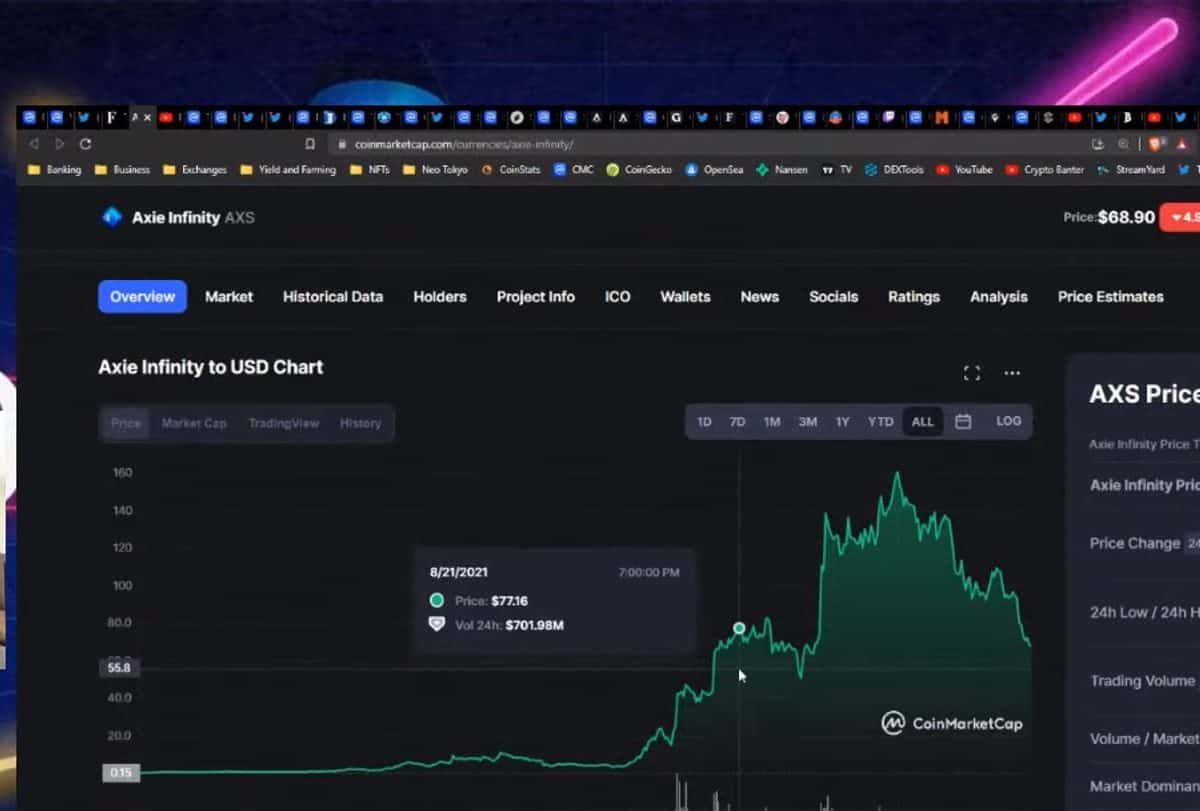Screen dimensions: 1200x811
Task: Open the Historical Data tab
Action: (333, 296)
